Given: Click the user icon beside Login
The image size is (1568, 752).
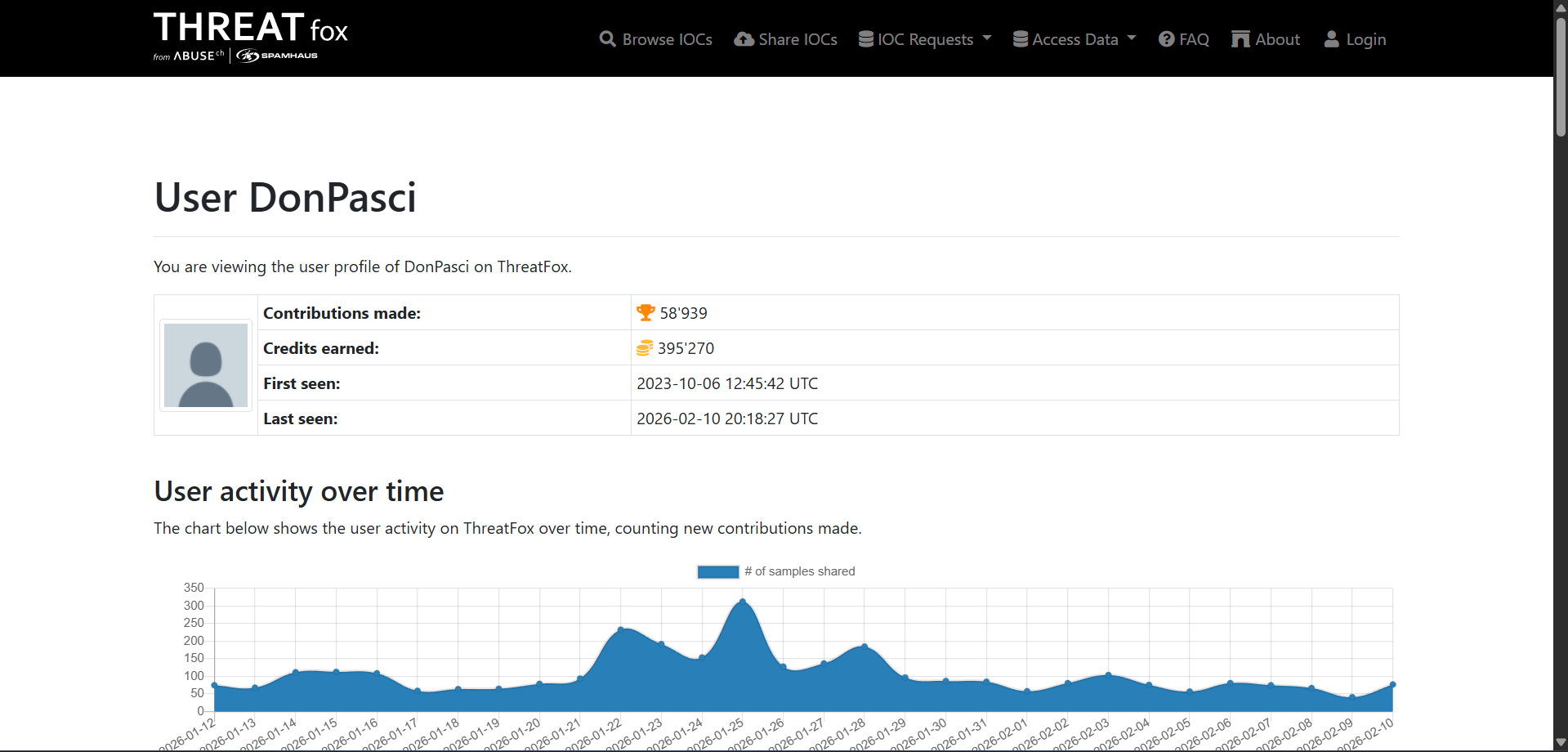Looking at the screenshot, I should [x=1331, y=39].
